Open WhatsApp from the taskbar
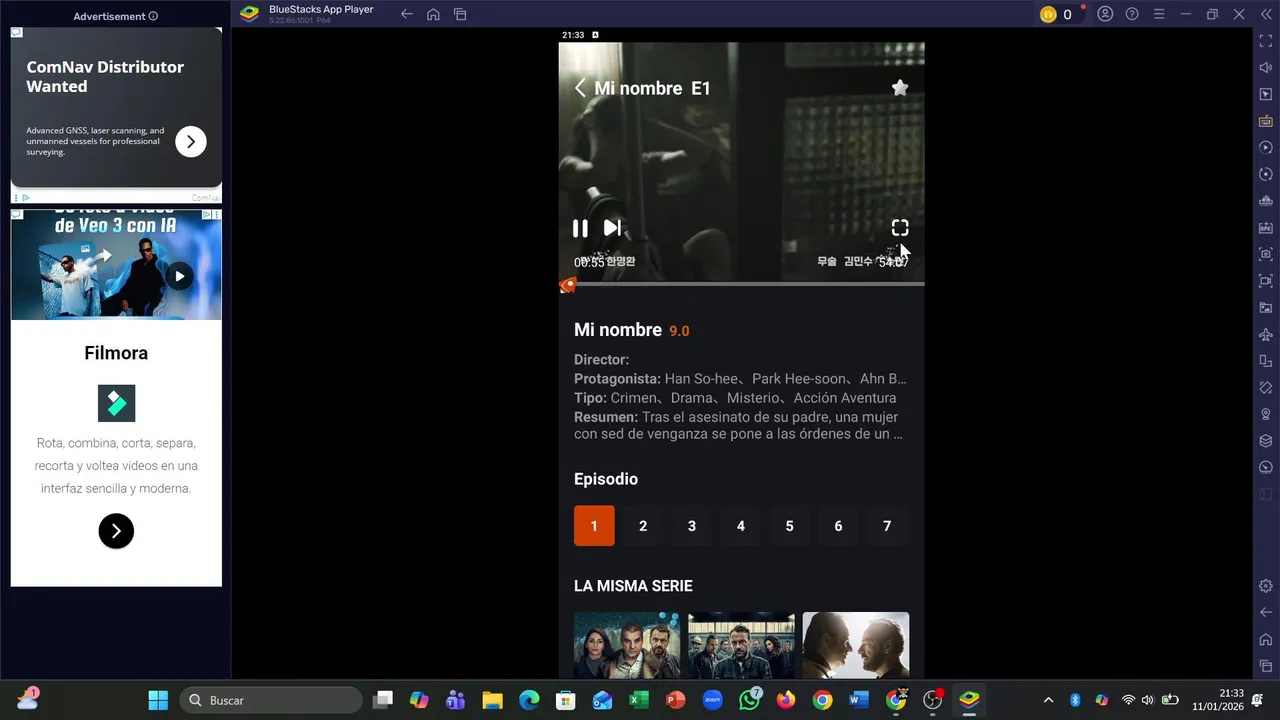The height and width of the screenshot is (720, 1280). [749, 700]
